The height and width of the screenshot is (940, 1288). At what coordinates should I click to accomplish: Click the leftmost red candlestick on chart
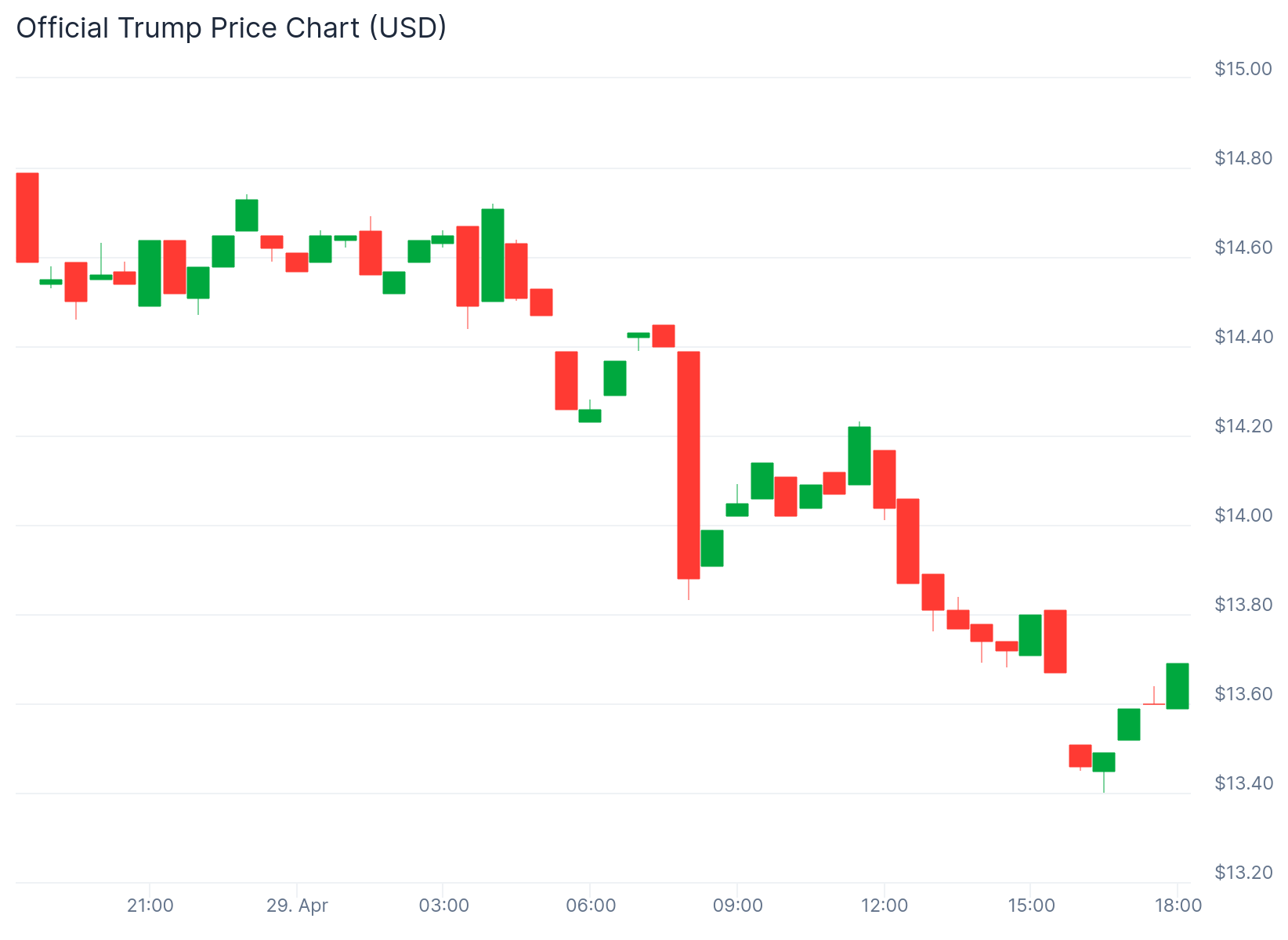(x=27, y=218)
